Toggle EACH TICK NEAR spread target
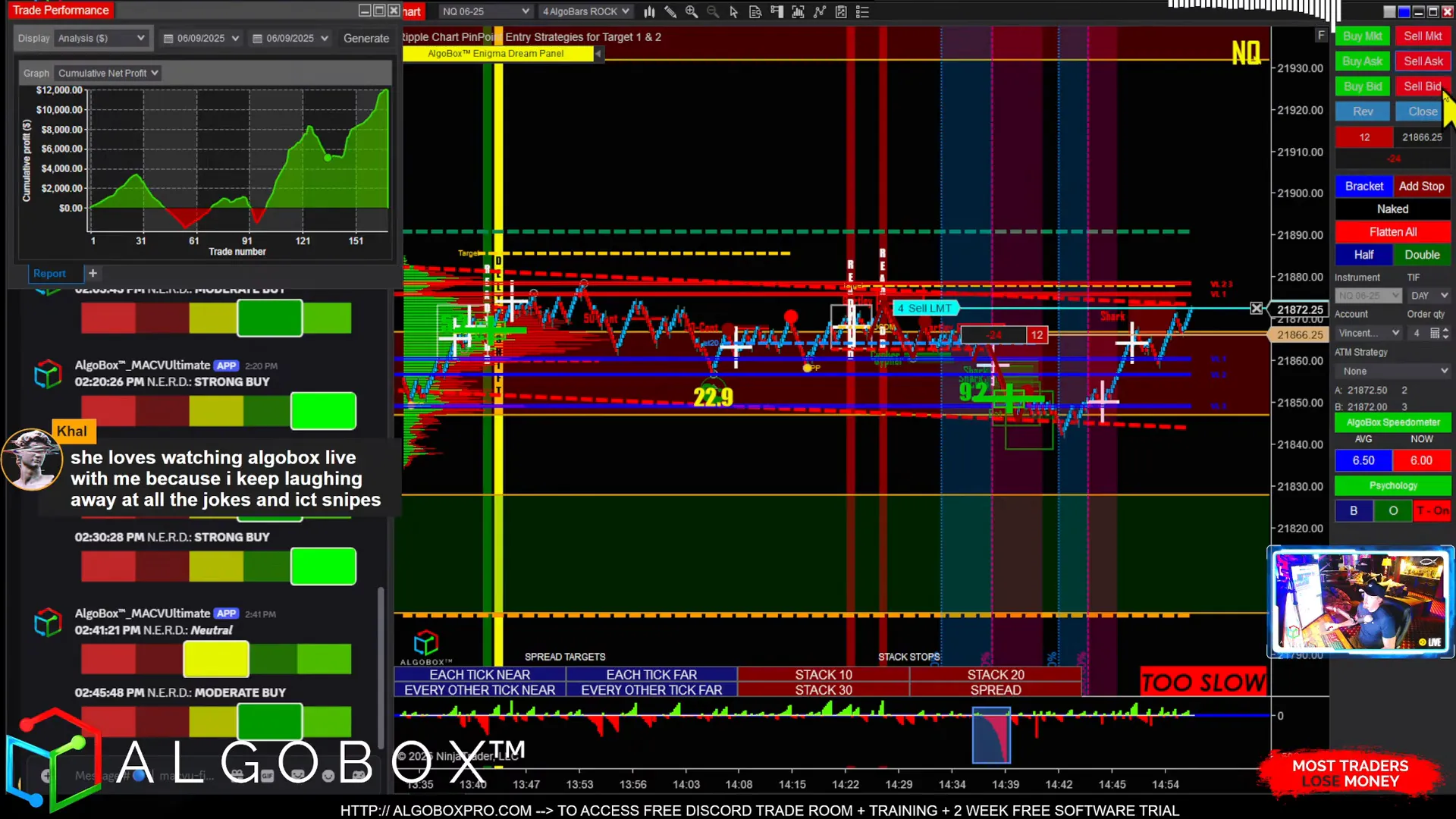Image resolution: width=1456 pixels, height=819 pixels. [x=479, y=674]
